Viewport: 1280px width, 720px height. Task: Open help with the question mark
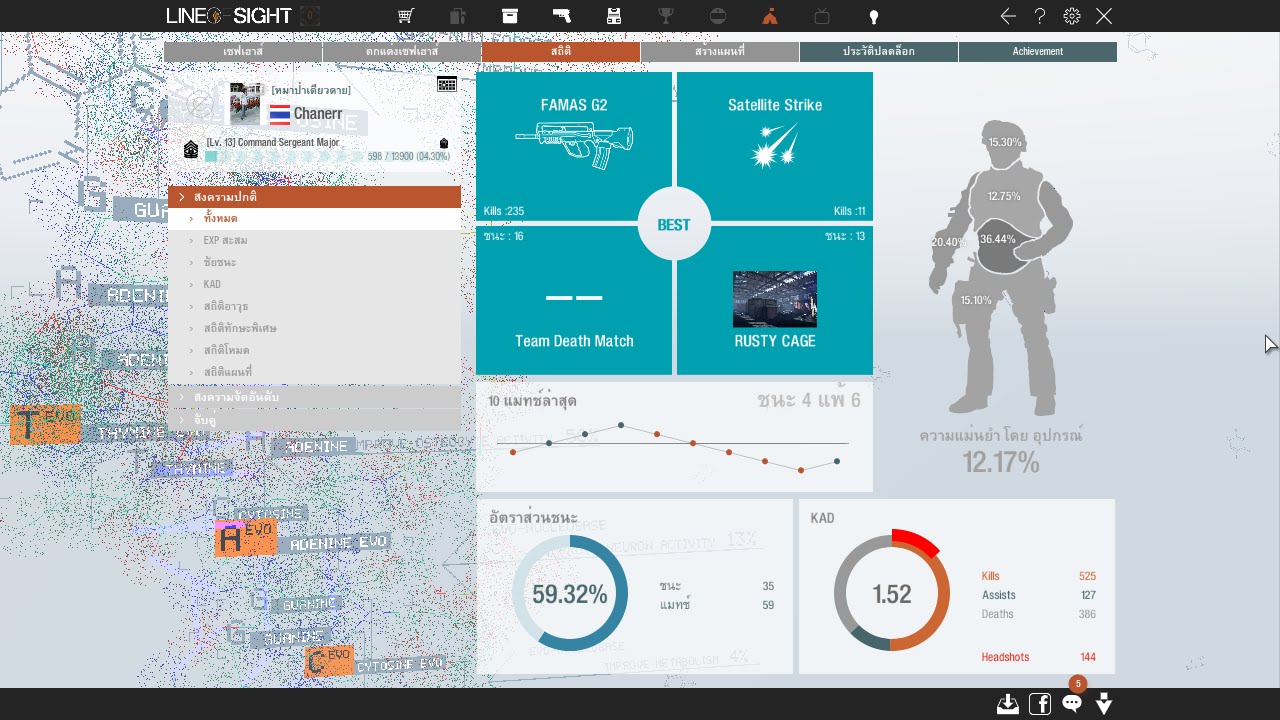pos(1040,16)
